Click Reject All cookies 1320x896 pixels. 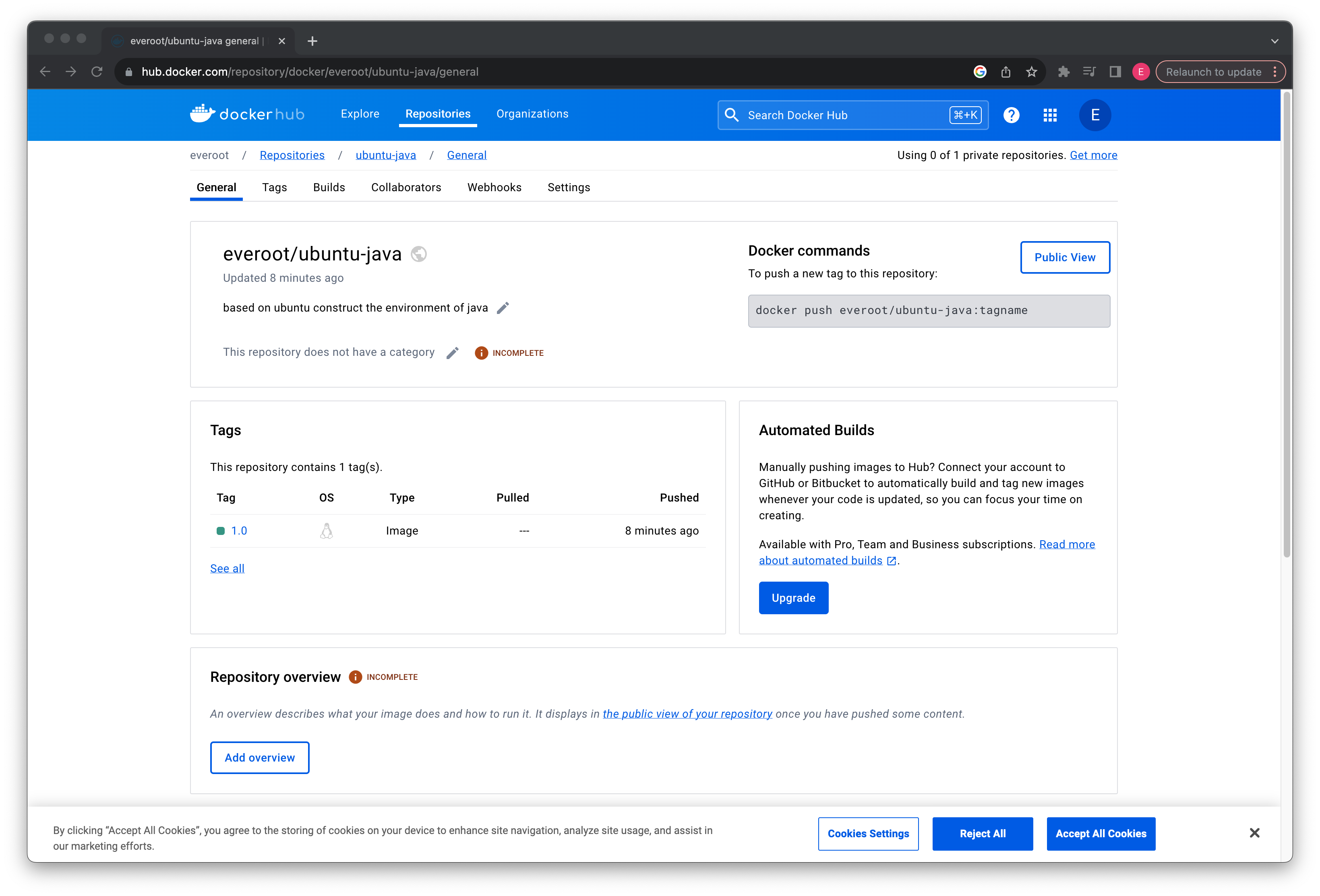coord(982,834)
